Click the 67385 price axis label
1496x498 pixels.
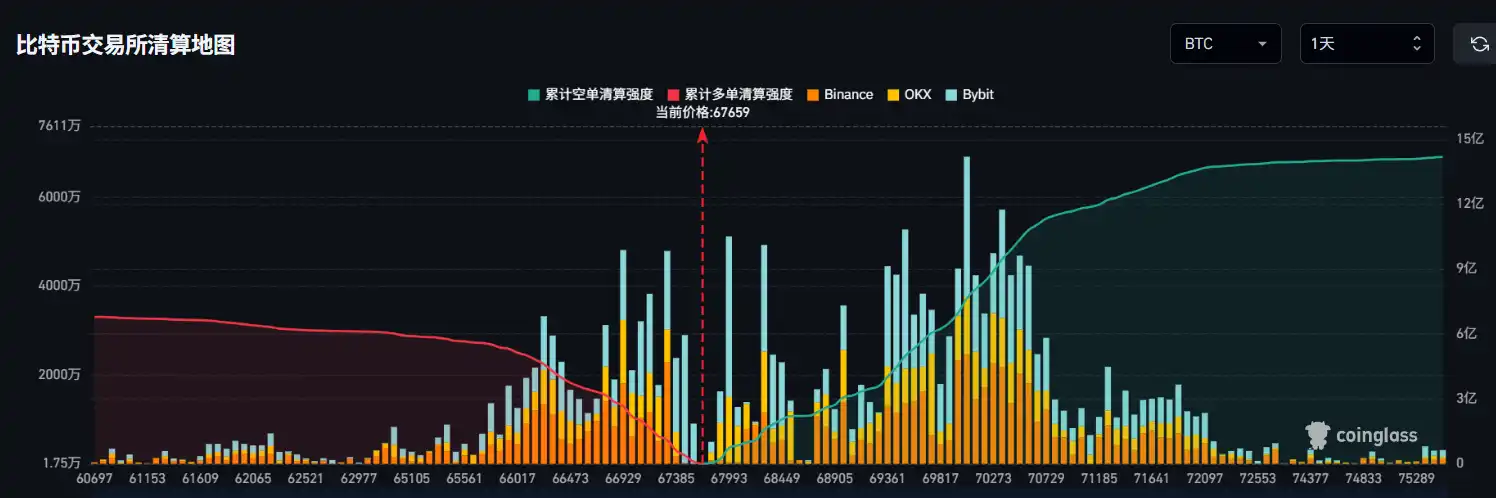click(677, 480)
